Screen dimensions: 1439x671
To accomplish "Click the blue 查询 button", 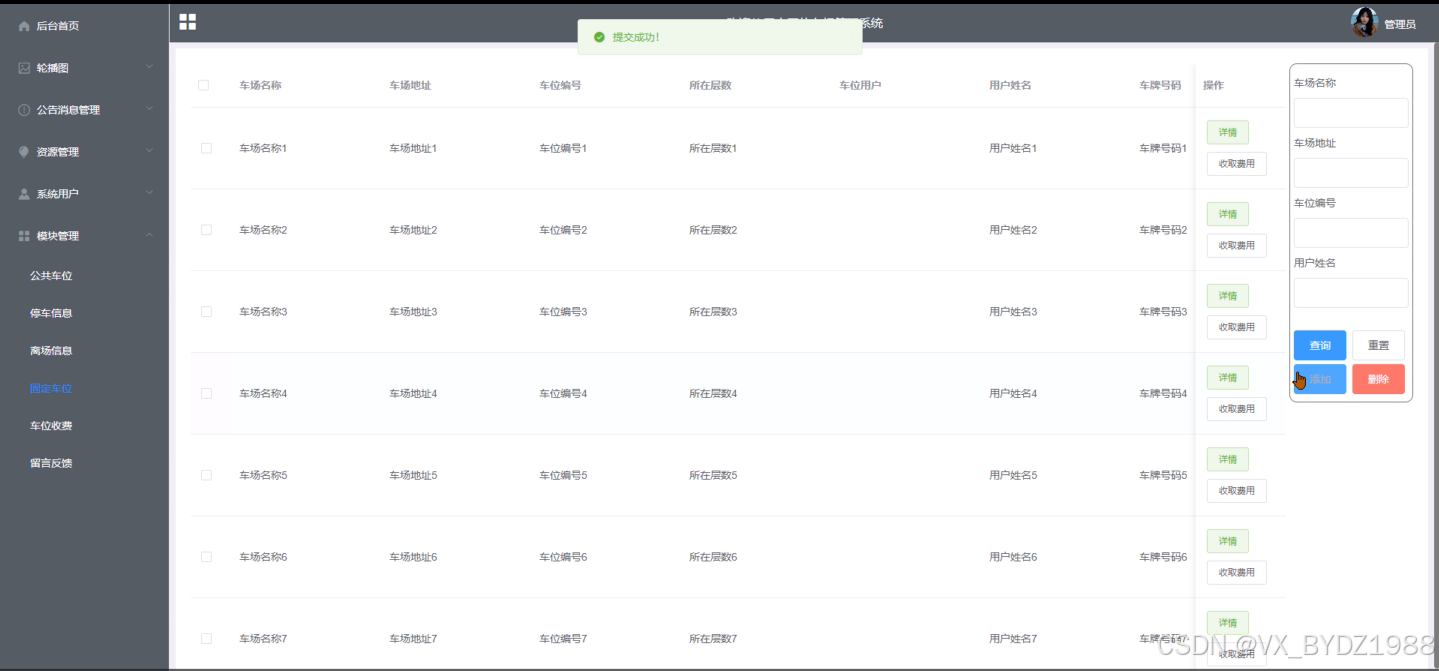I will [x=1320, y=345].
